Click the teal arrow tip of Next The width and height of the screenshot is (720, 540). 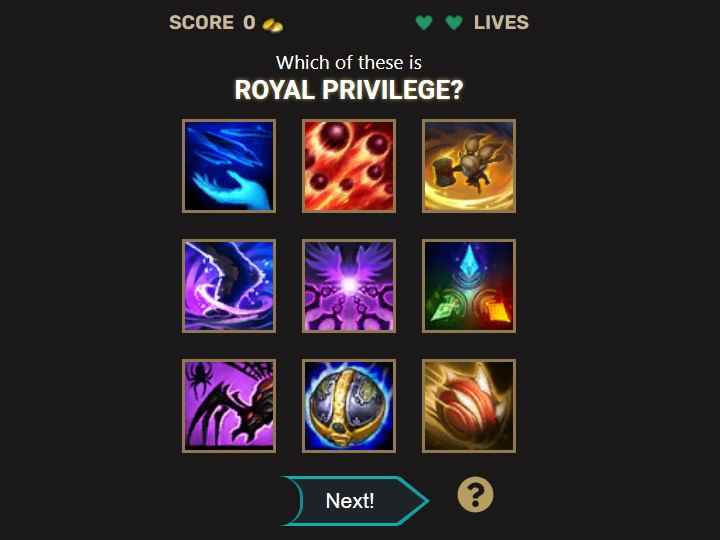click(416, 501)
